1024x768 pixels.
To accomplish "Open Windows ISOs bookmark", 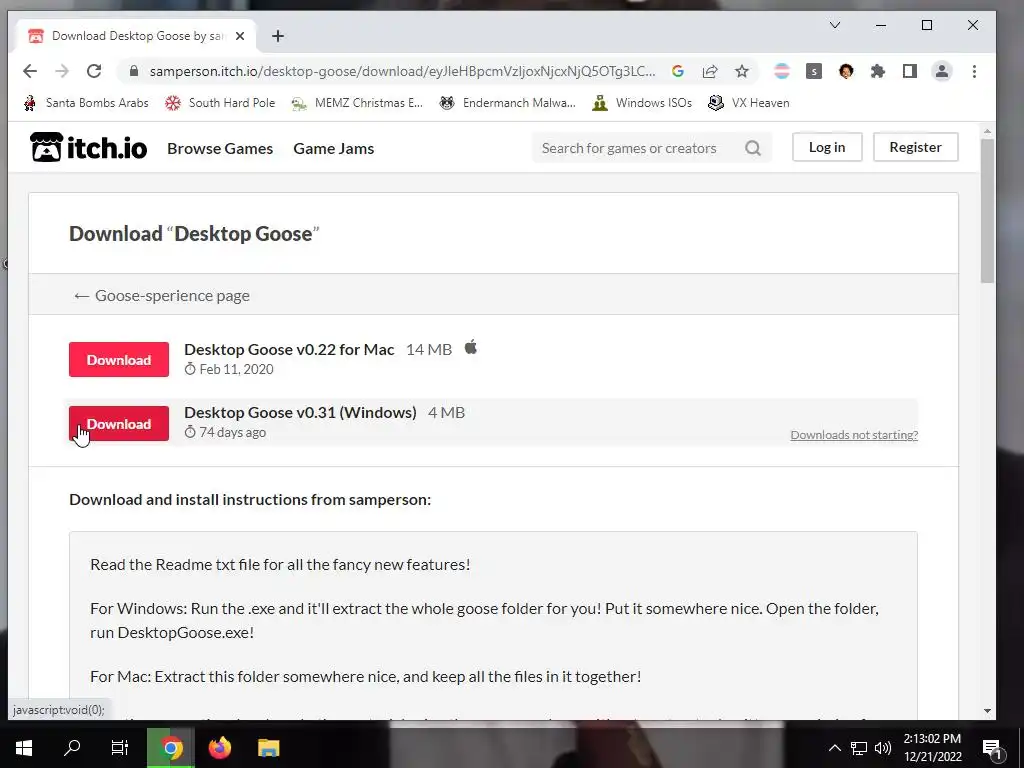I will point(642,103).
